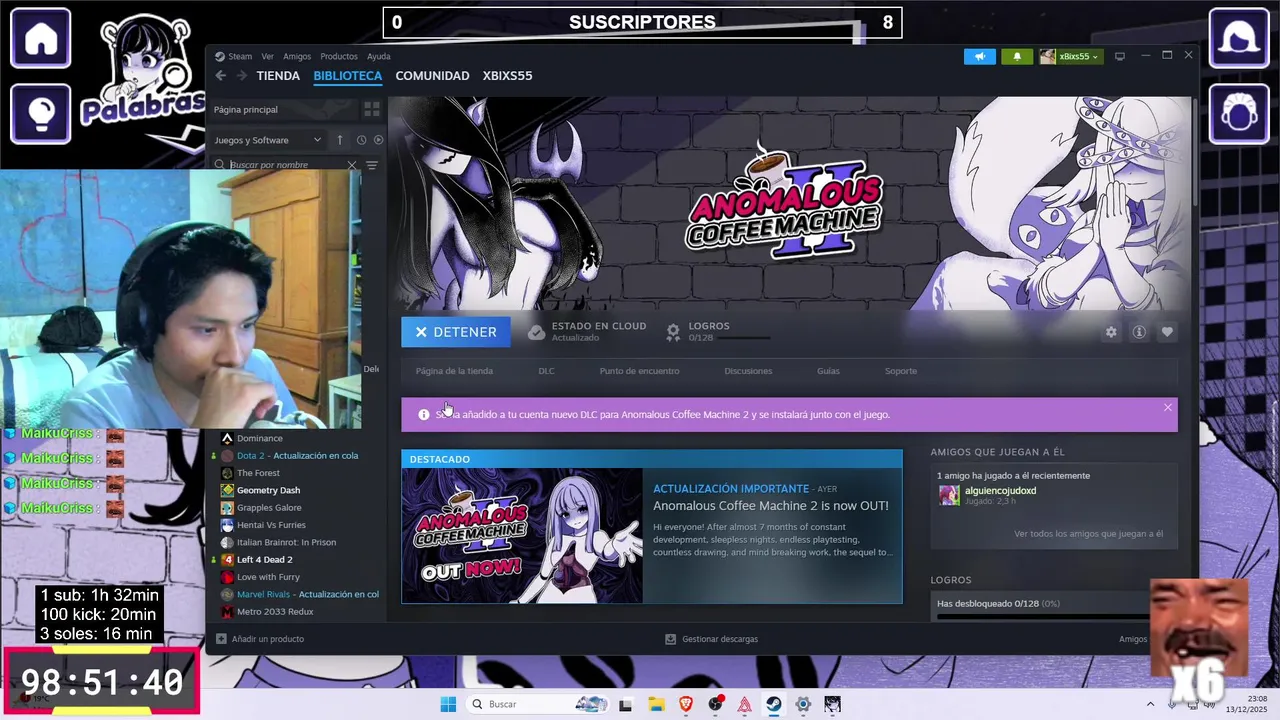Stop the game with DETENER button
The width and height of the screenshot is (1280, 720).
click(456, 332)
